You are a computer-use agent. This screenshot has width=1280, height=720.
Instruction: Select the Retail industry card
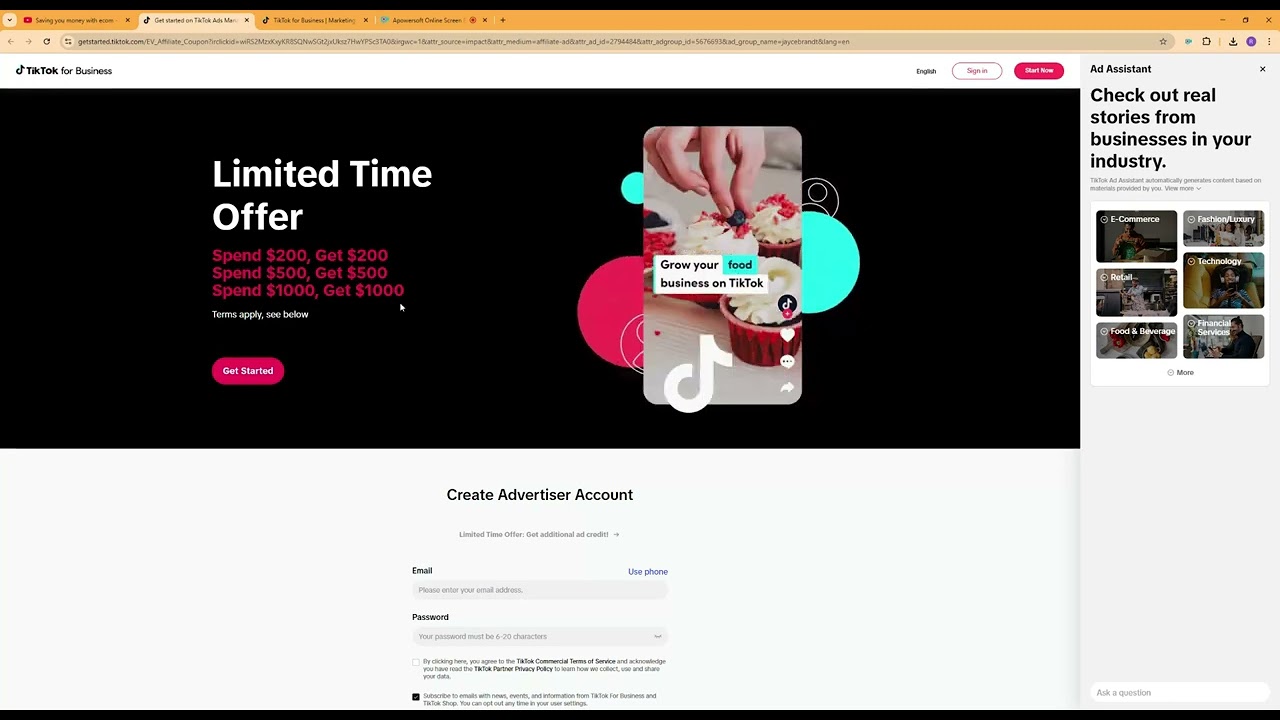pos(1136,292)
